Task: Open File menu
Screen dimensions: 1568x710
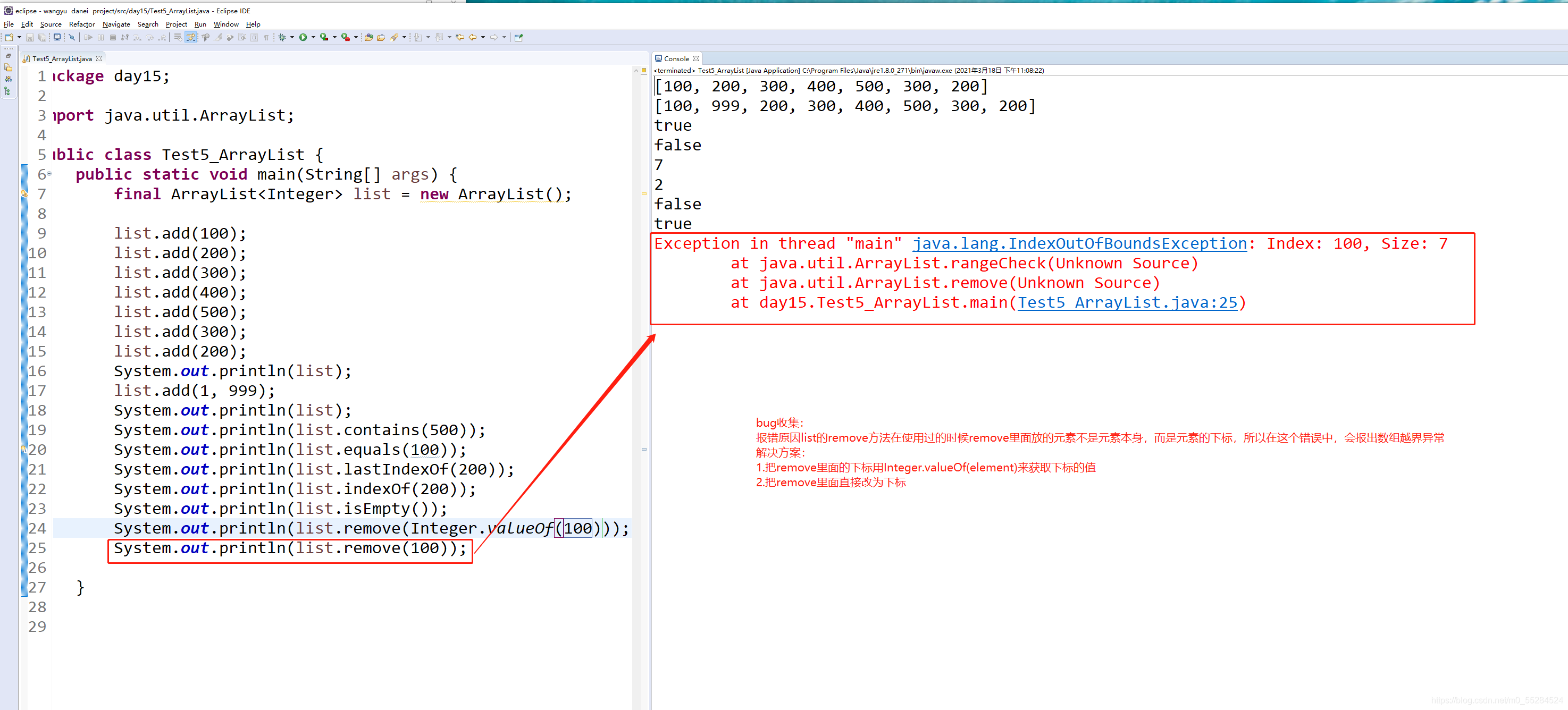Action: pos(9,24)
